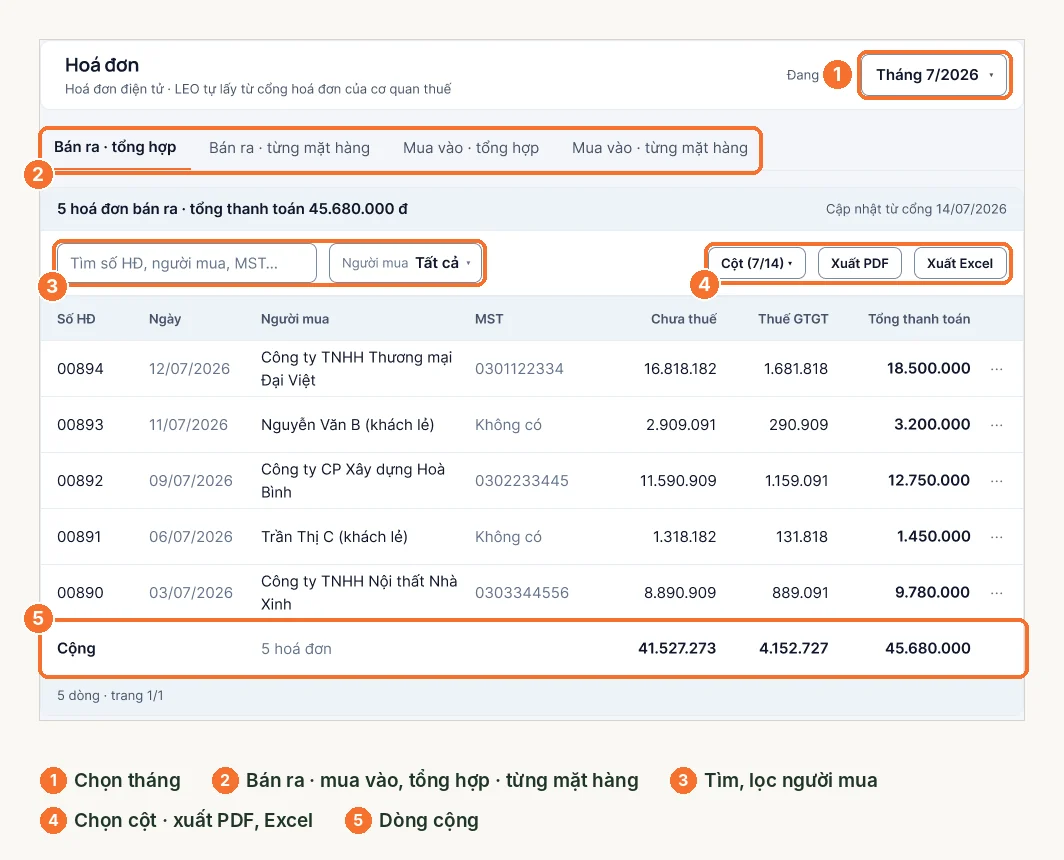The height and width of the screenshot is (860, 1064).
Task: Open more options for invoice 00893
Action: [996, 425]
